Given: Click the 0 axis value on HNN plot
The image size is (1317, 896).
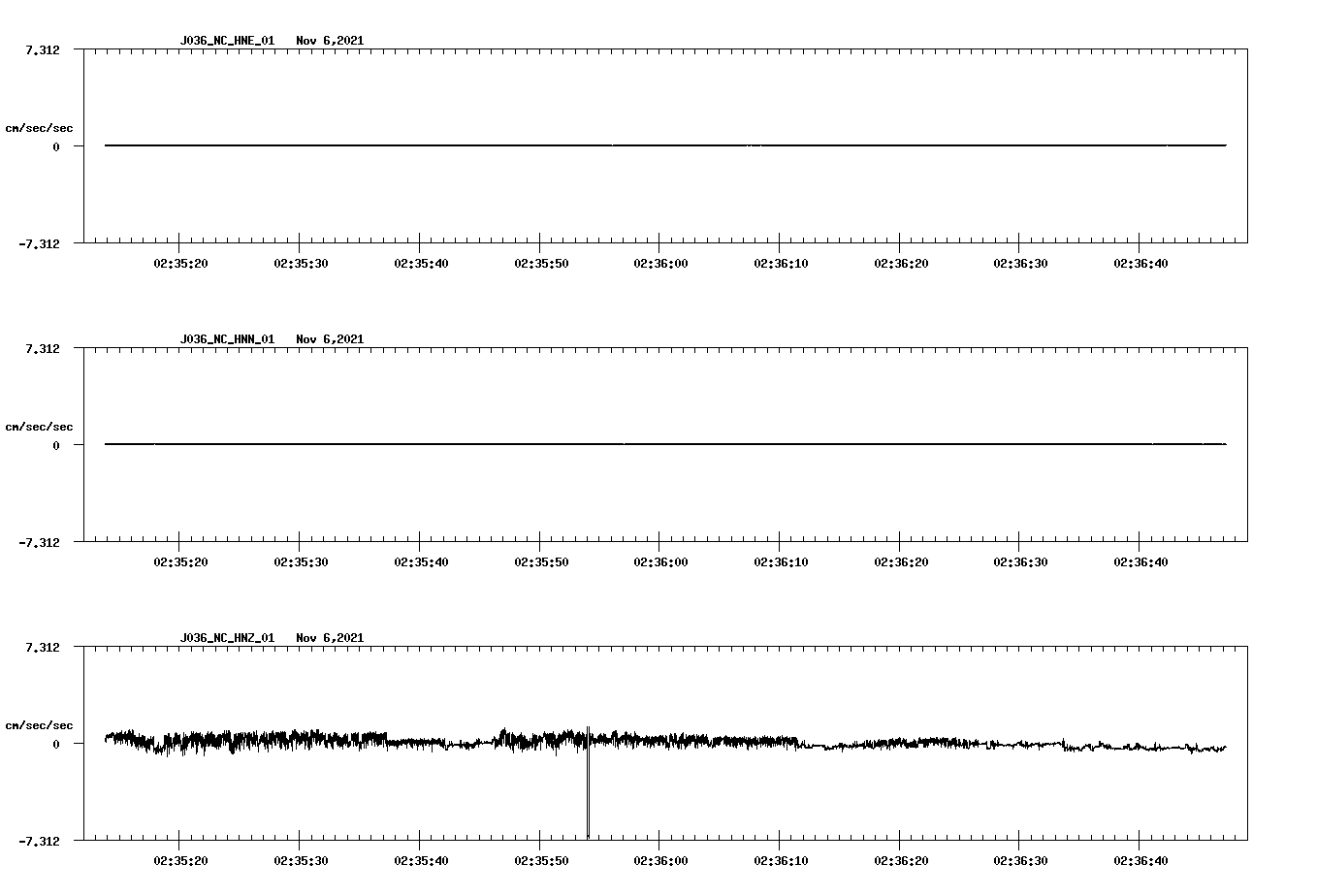Looking at the screenshot, I should [x=56, y=445].
